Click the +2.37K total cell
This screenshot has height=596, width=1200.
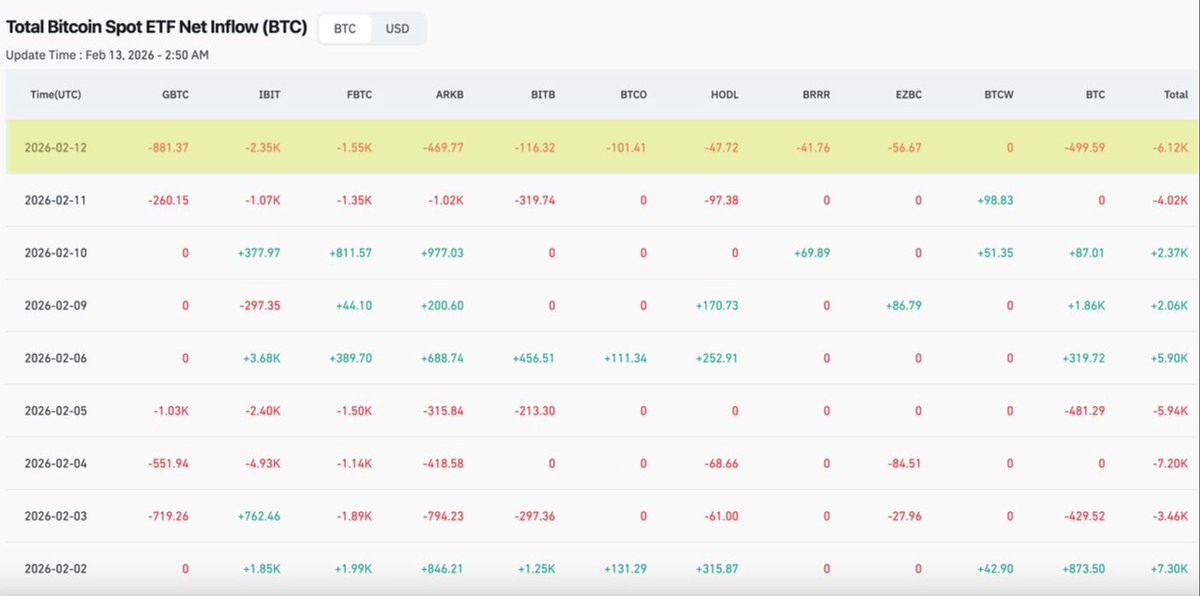(x=1170, y=253)
